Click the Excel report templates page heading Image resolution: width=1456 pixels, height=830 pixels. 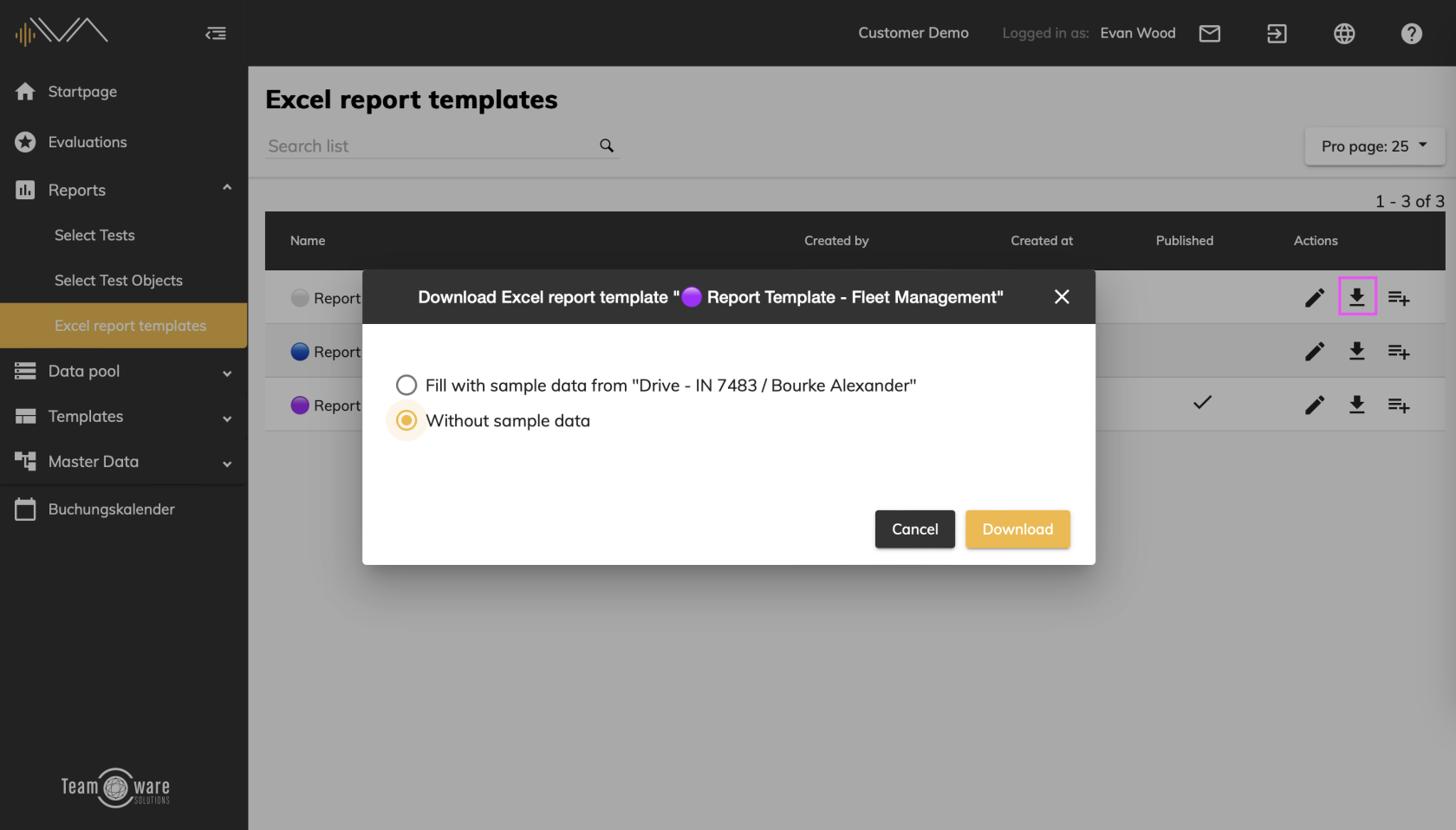point(412,100)
